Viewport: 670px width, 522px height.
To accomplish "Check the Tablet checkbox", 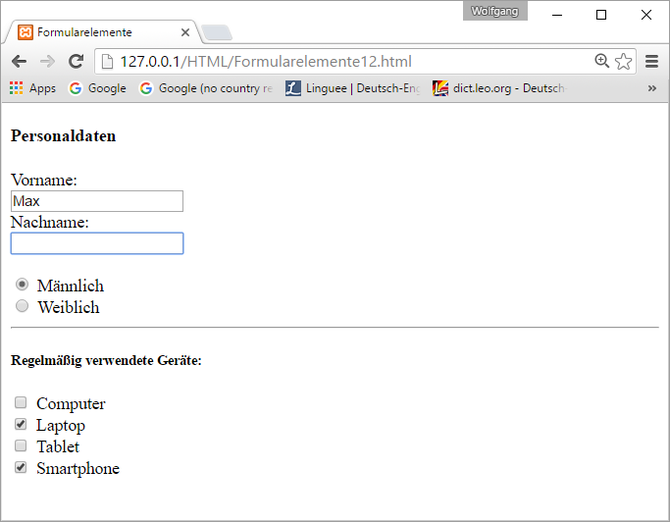I will [21, 446].
